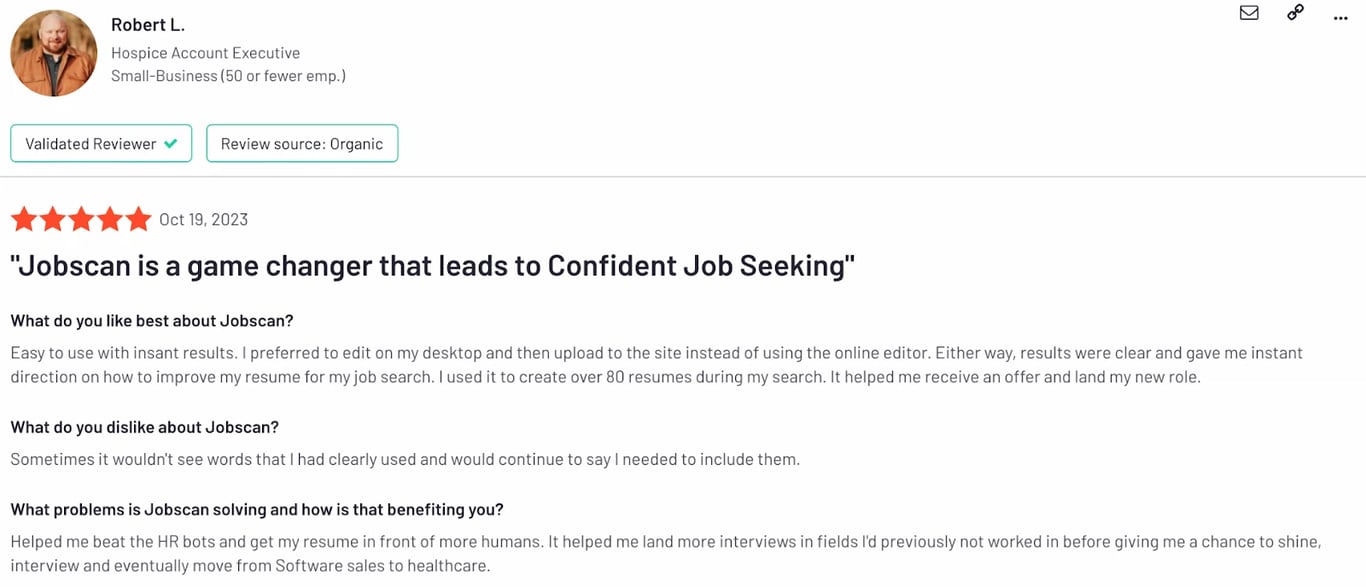Click the second rating star
The image size is (1366, 587).
pos(53,219)
